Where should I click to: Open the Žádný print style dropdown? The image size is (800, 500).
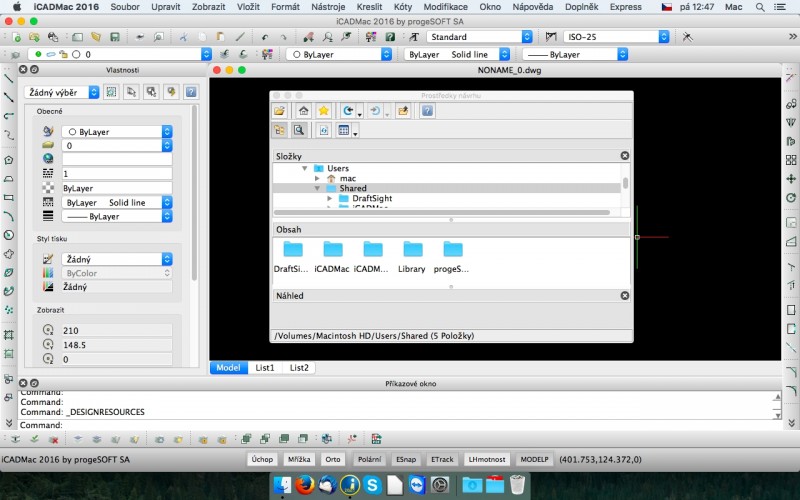[117, 259]
